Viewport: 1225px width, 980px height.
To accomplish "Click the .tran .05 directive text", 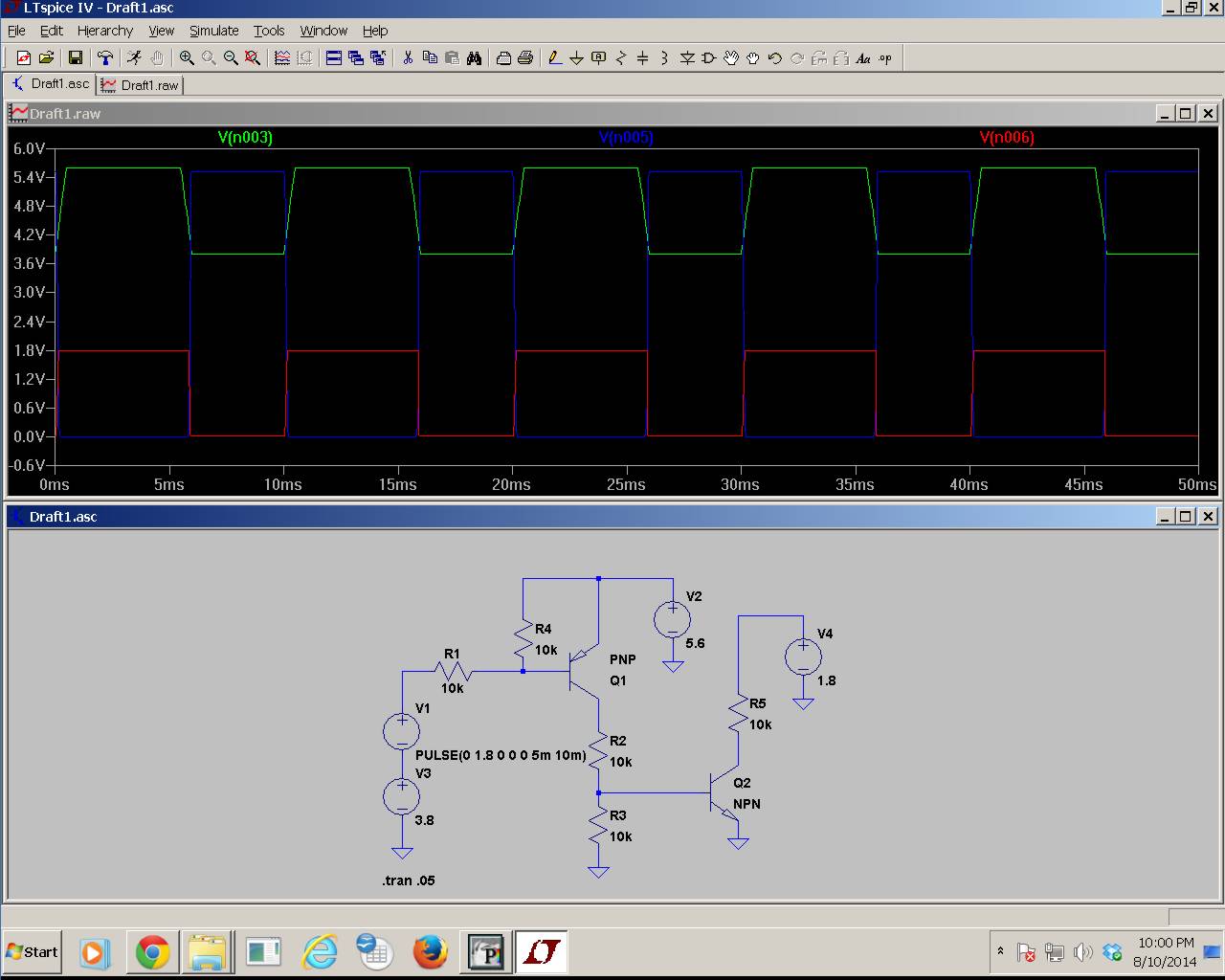I will 409,880.
